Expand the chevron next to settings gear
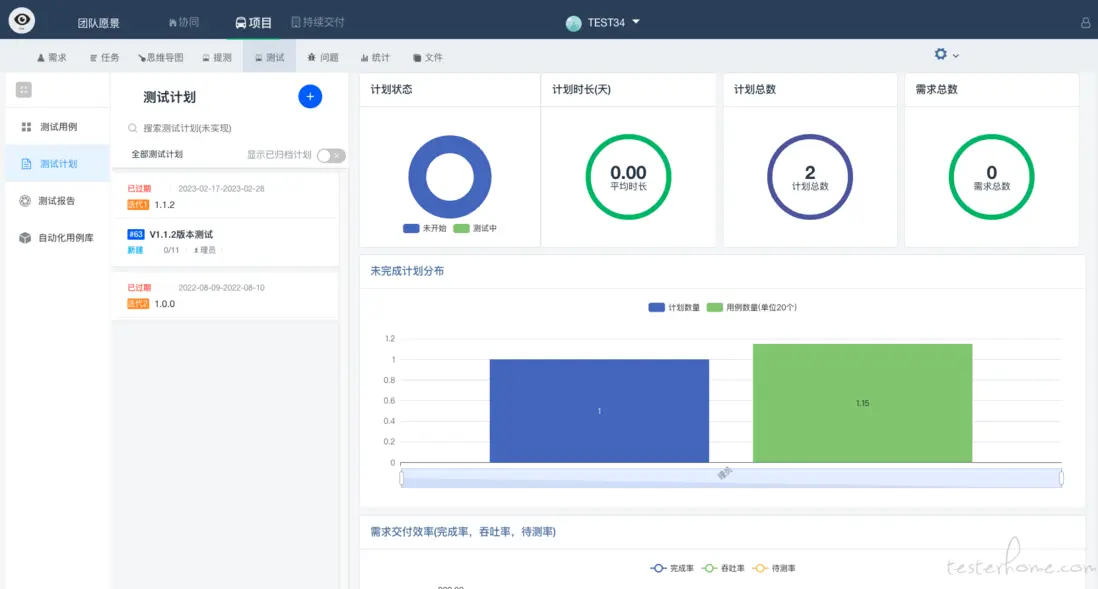 956,56
